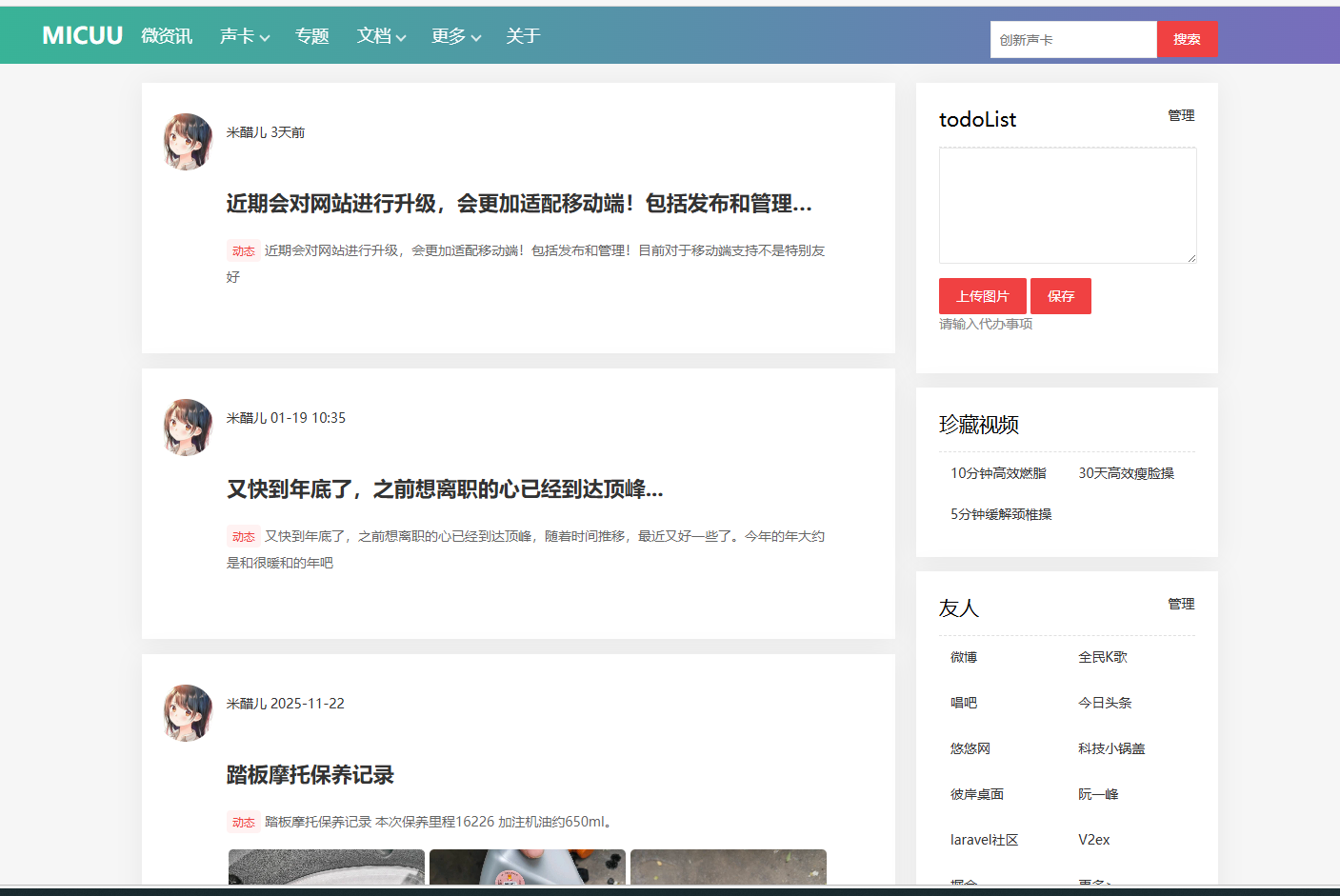Open the 10分钟高效燃脂 video link
Screen dimensions: 1340x896
[x=998, y=473]
